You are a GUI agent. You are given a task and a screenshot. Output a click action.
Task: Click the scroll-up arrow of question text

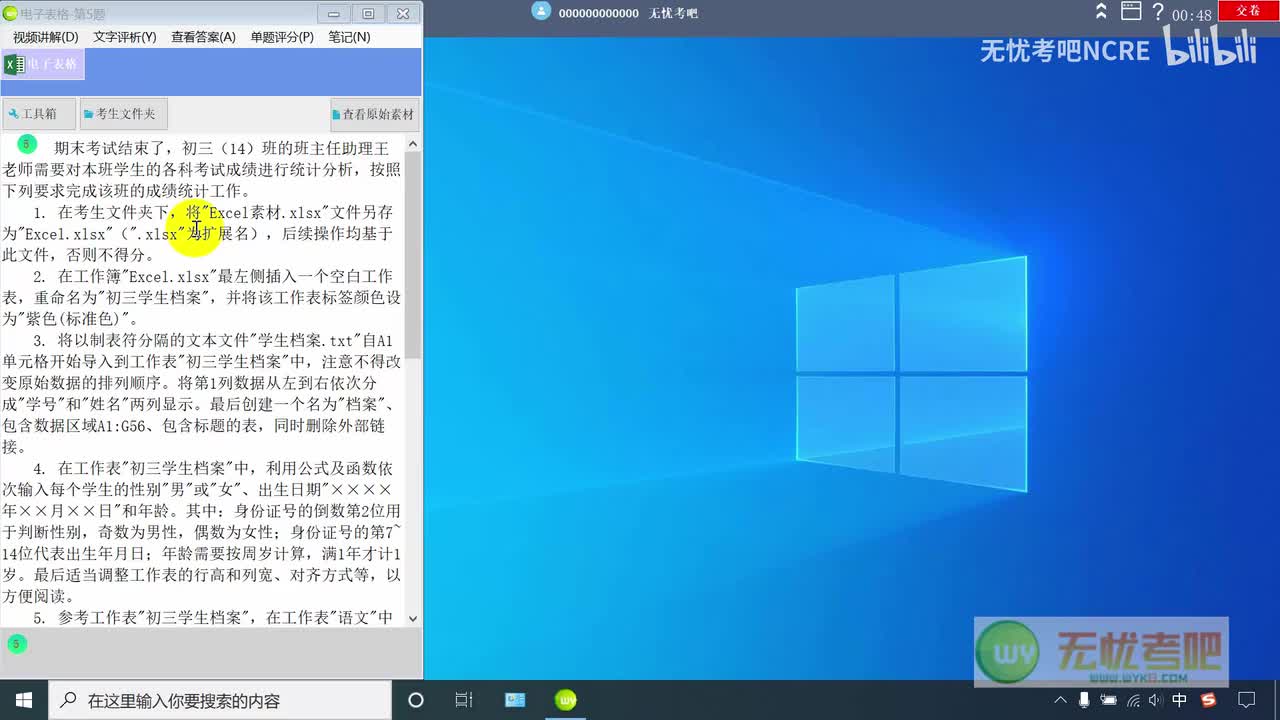click(x=413, y=143)
